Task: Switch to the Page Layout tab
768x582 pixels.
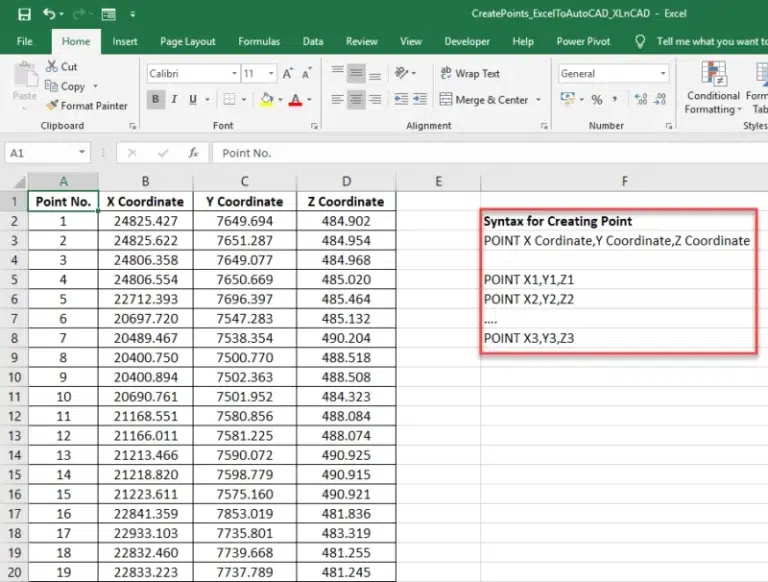Action: [x=188, y=42]
